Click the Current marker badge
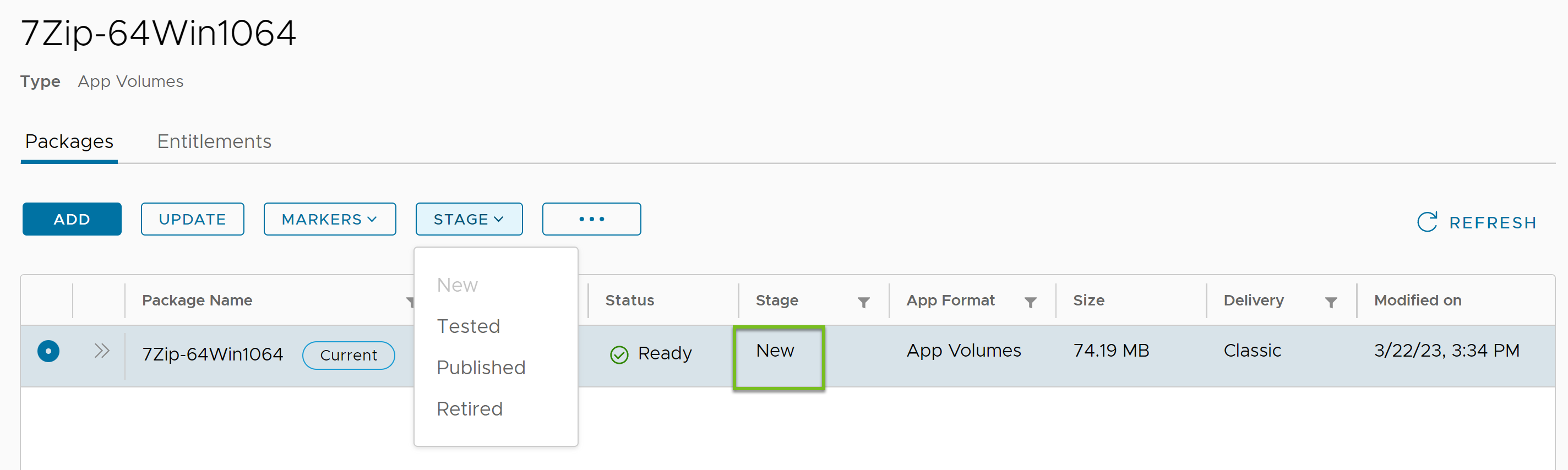This screenshot has width=1568, height=470. (348, 355)
